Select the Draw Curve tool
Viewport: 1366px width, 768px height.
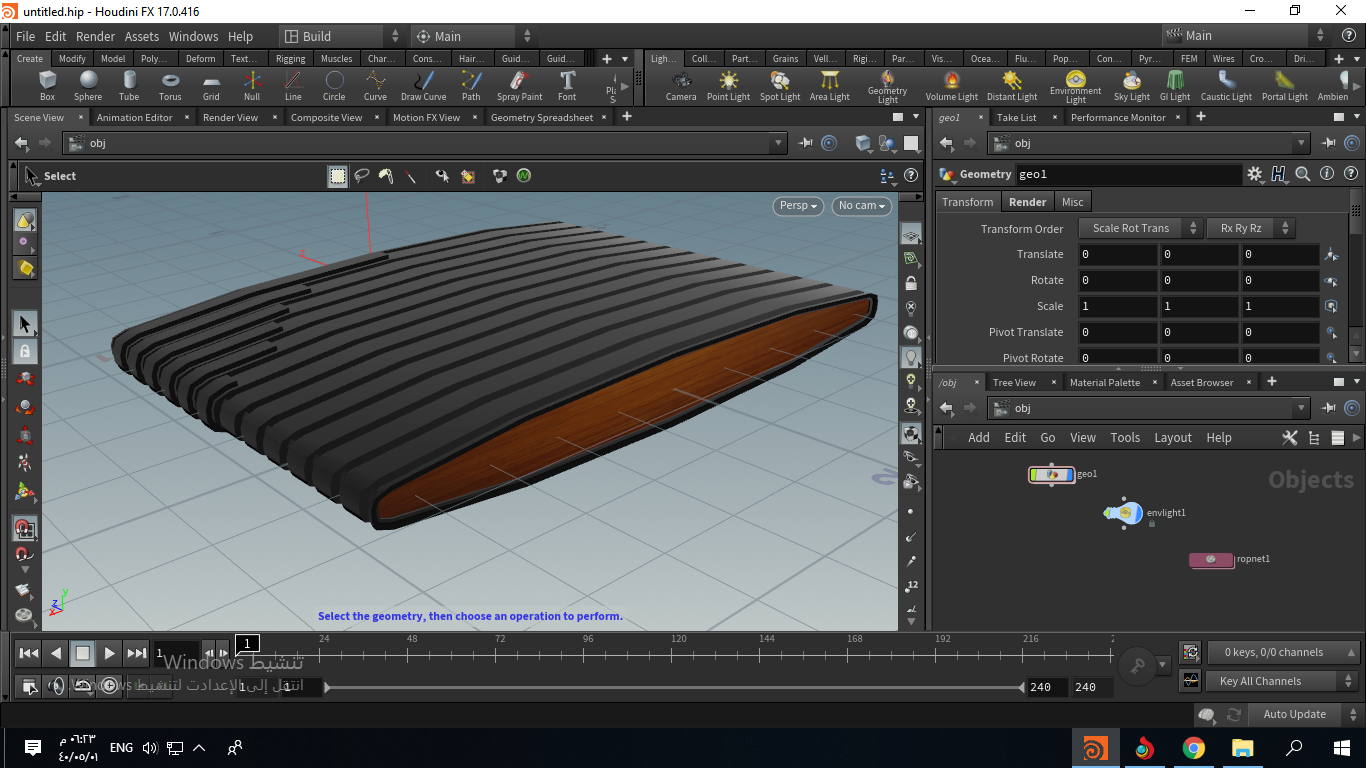(424, 85)
